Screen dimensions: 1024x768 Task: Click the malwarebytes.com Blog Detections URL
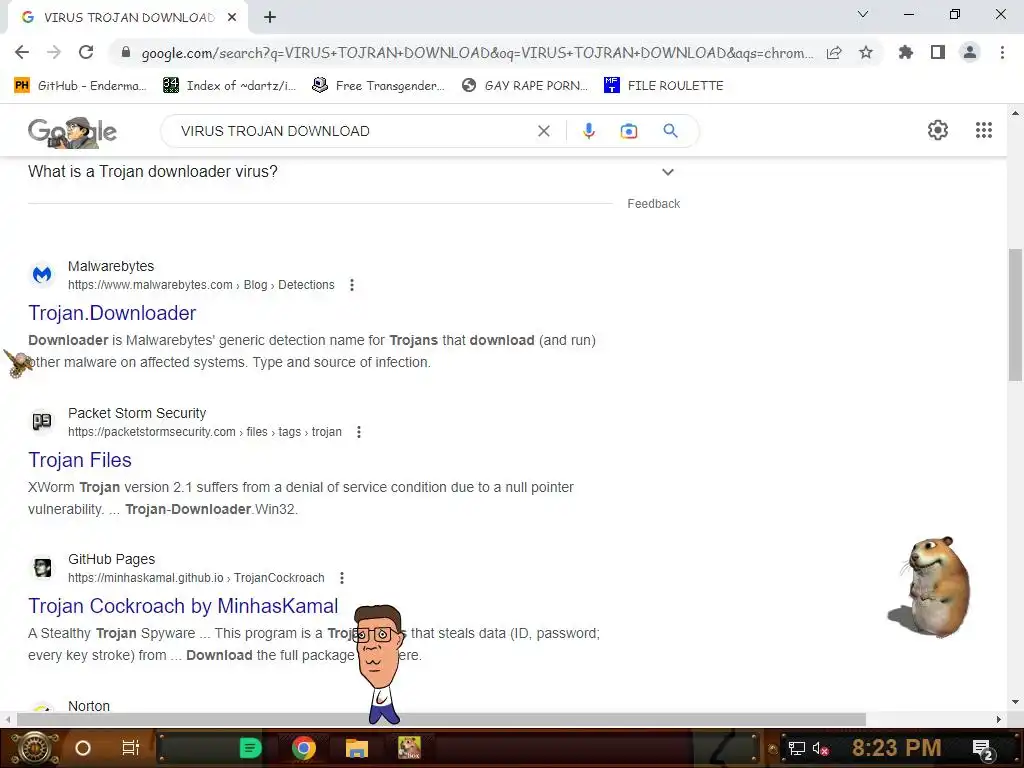[201, 285]
